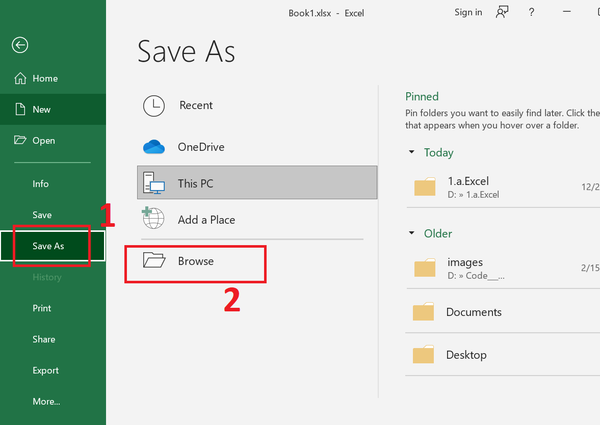The height and width of the screenshot is (425, 600).
Task: Collapse the Older group arrow
Action: pos(412,233)
